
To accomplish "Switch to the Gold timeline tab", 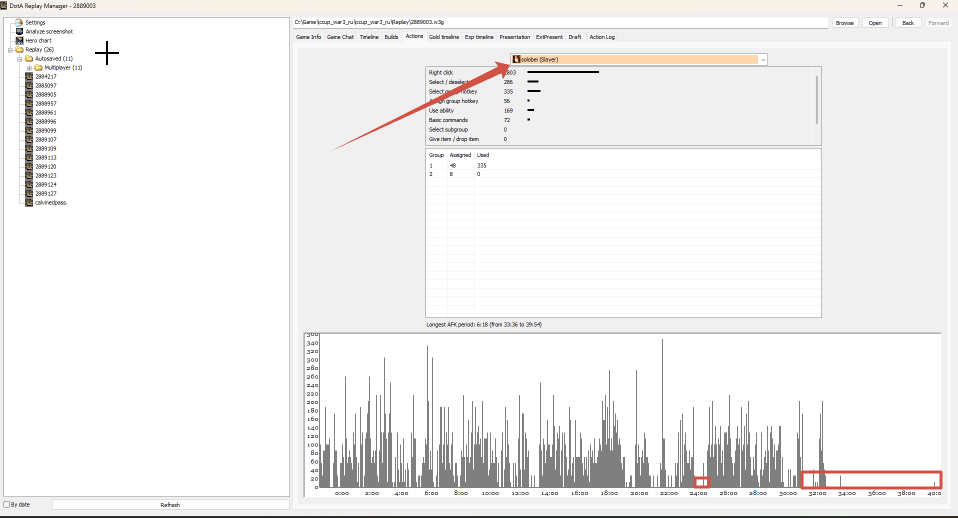I will 444,37.
